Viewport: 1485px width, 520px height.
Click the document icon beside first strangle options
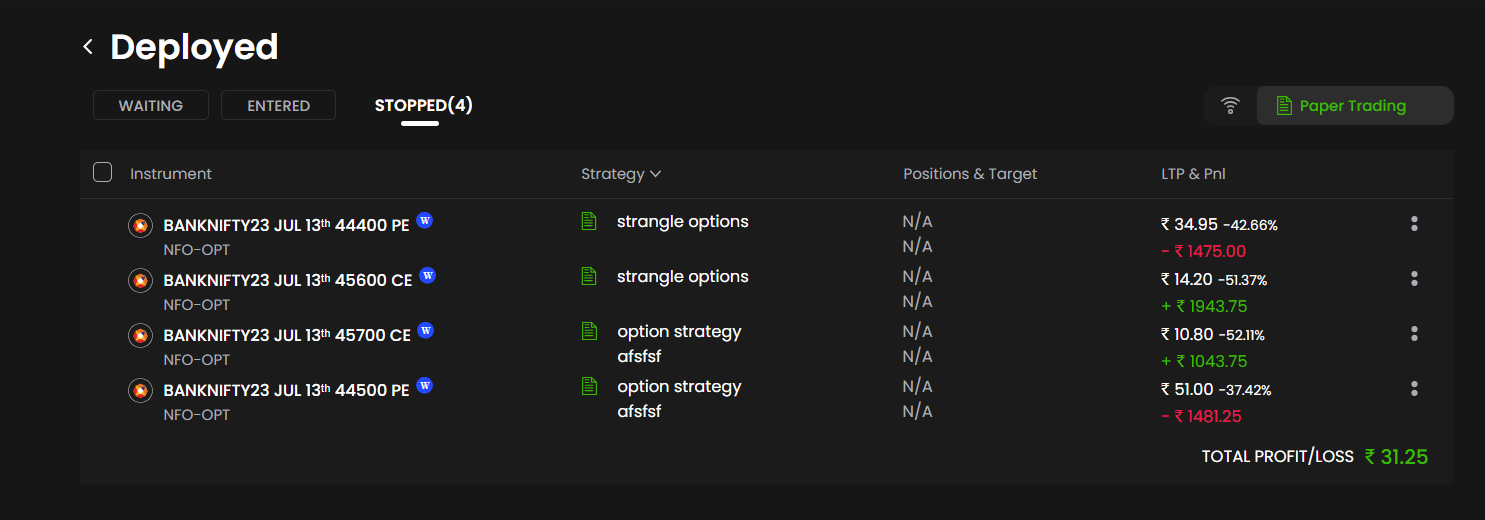point(589,221)
